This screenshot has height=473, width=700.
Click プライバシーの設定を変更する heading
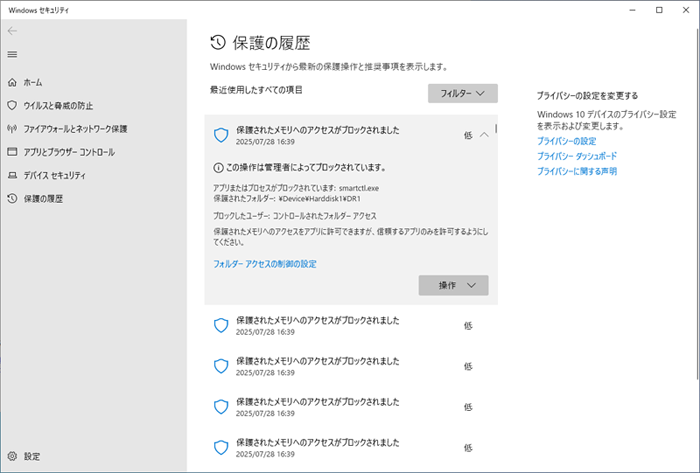(x=587, y=95)
